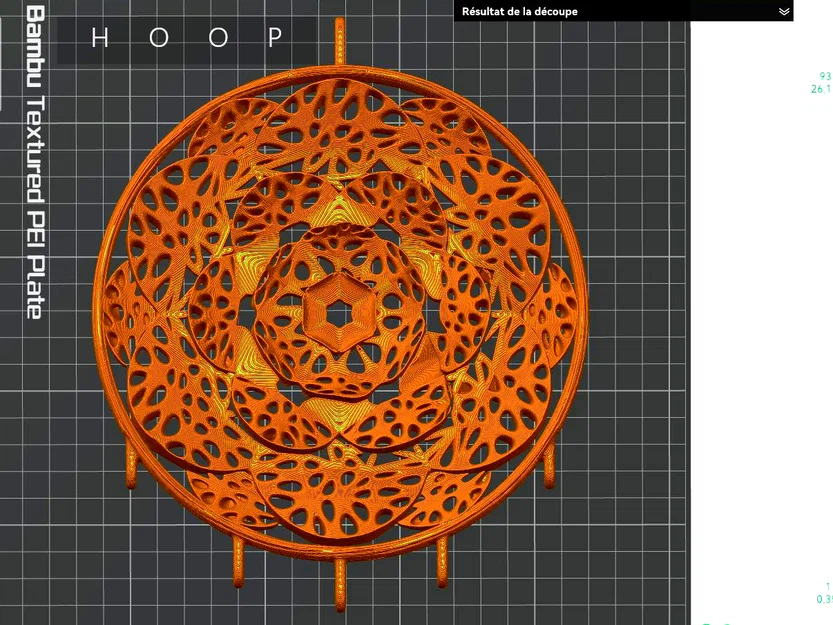Click empty white area below layer value 26.1
Screen dimensions: 833x625
762,319
